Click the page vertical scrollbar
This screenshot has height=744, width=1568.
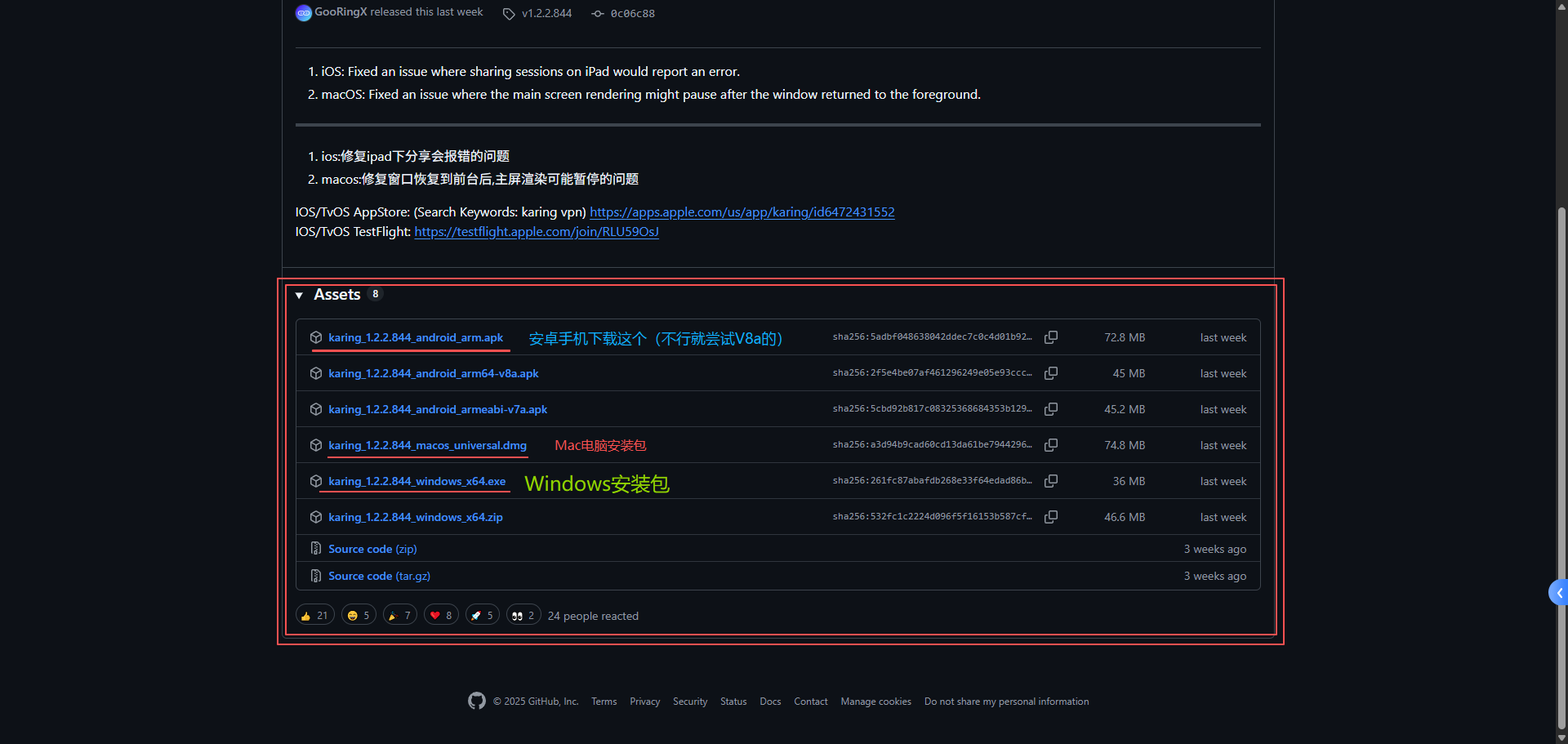pyautogui.click(x=1561, y=408)
